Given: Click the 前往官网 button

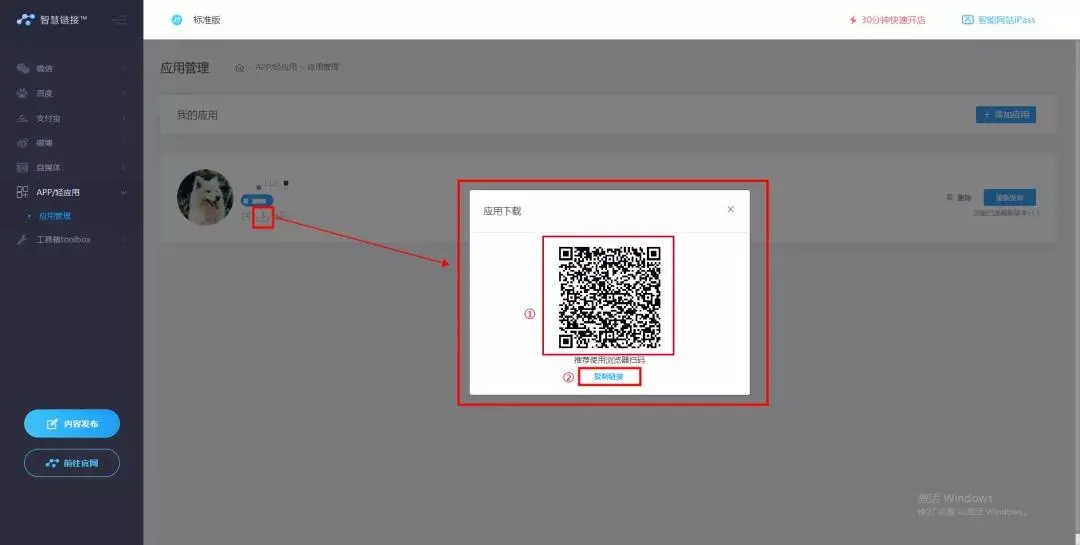Looking at the screenshot, I should click(x=72, y=463).
